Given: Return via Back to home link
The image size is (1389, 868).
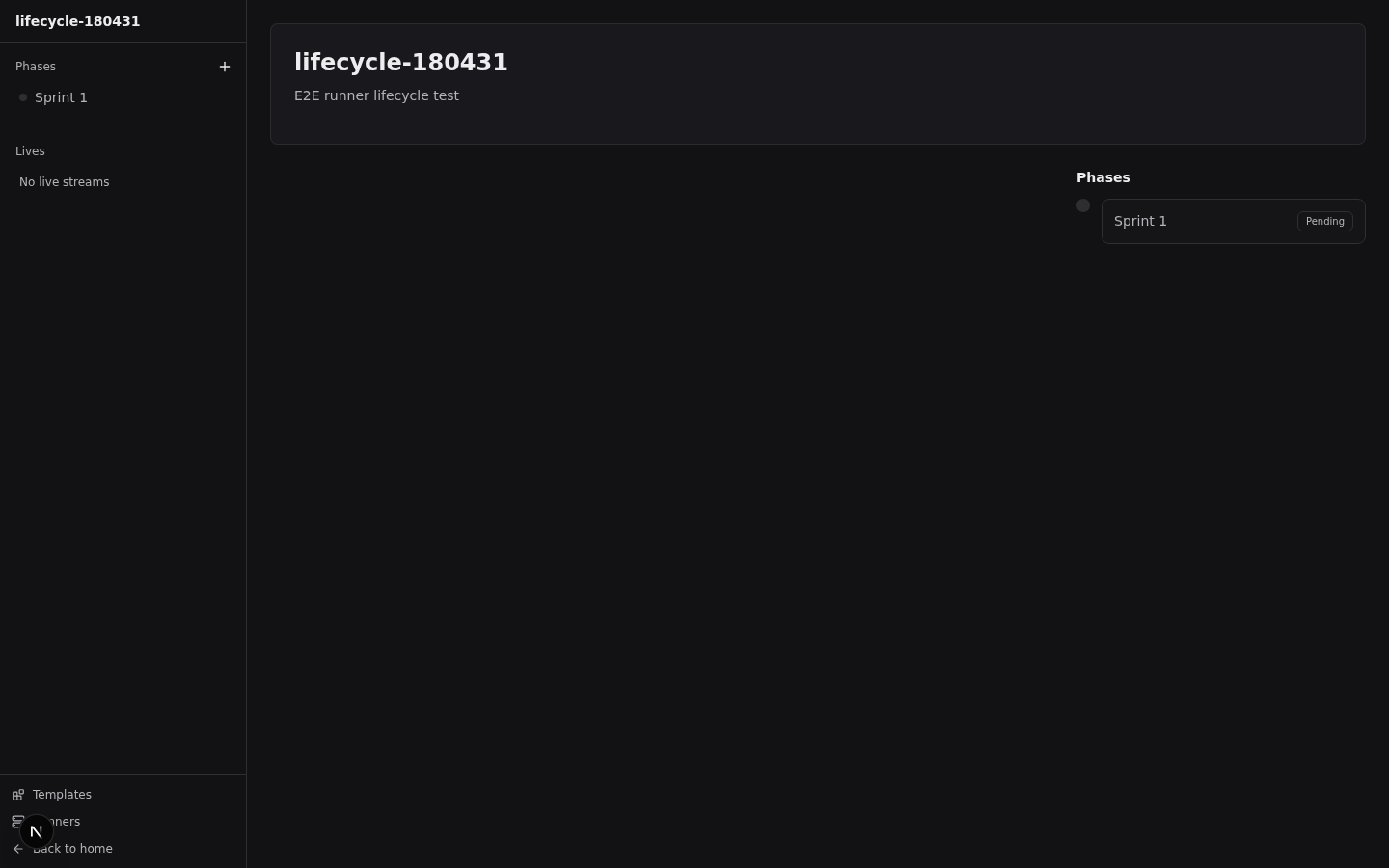Looking at the screenshot, I should tap(72, 849).
